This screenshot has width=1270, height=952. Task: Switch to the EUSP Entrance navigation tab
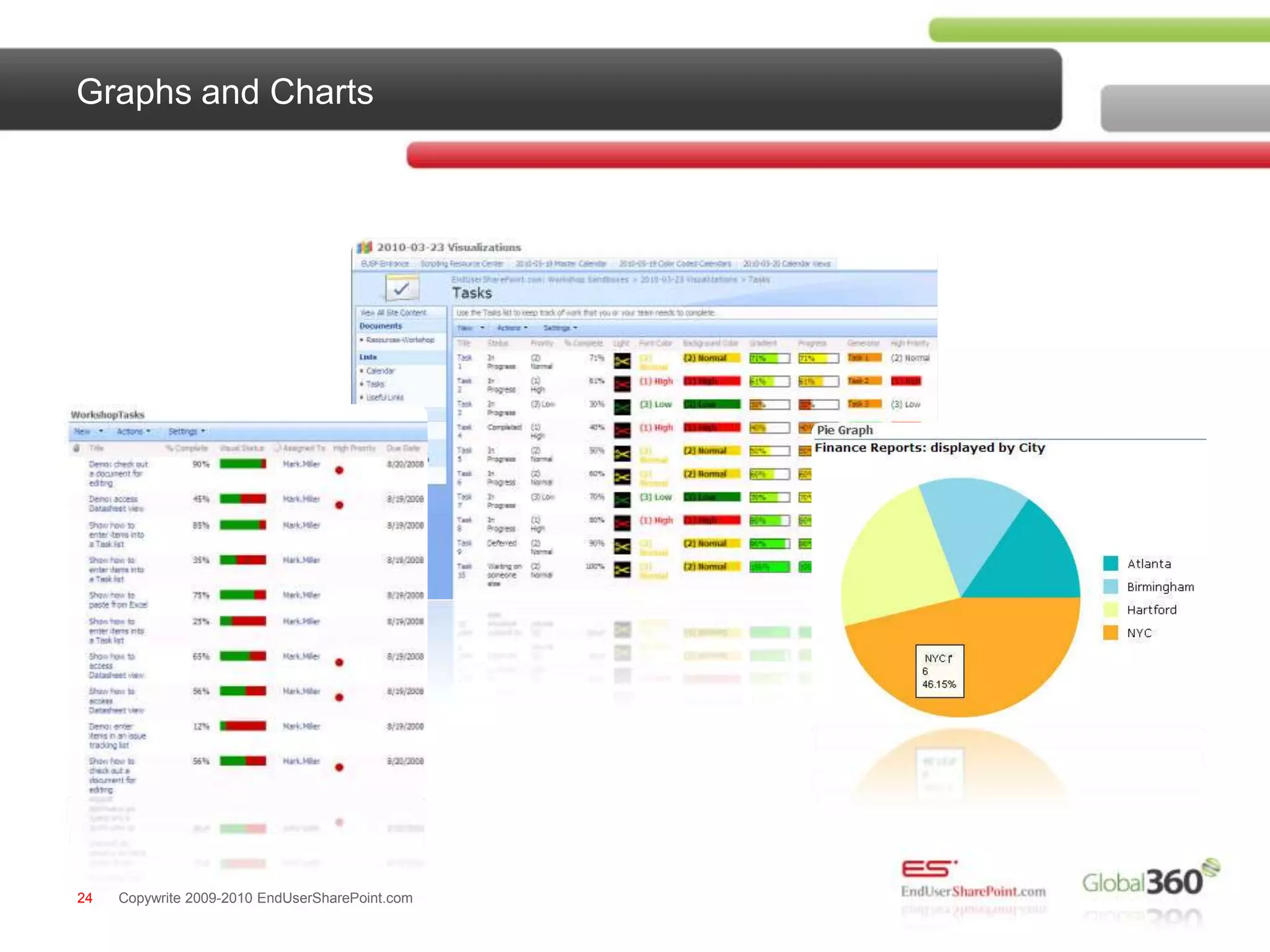tap(385, 263)
